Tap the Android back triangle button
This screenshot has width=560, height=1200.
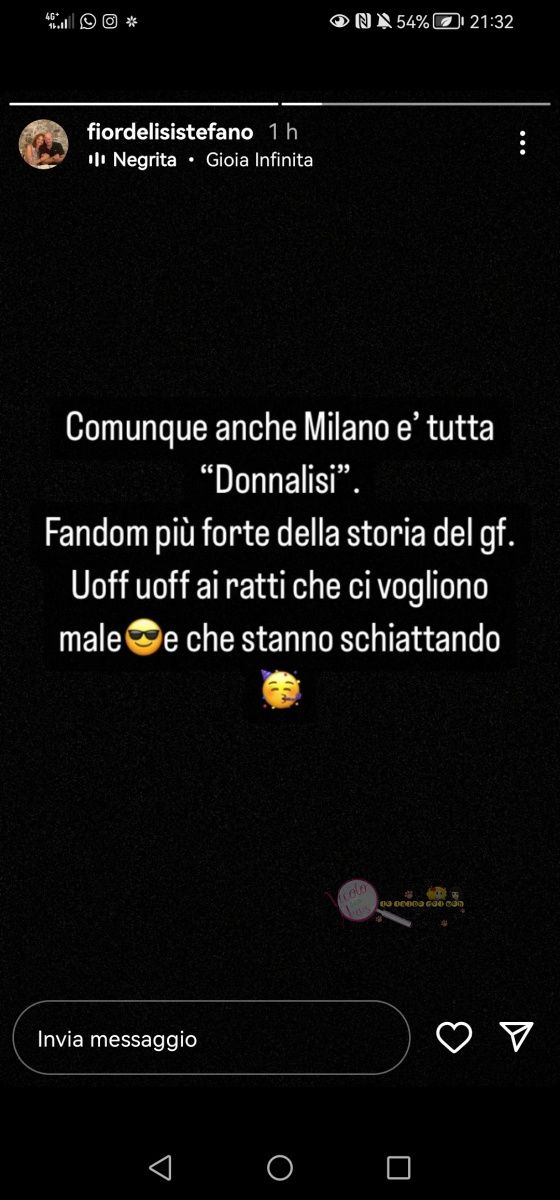click(x=160, y=1167)
